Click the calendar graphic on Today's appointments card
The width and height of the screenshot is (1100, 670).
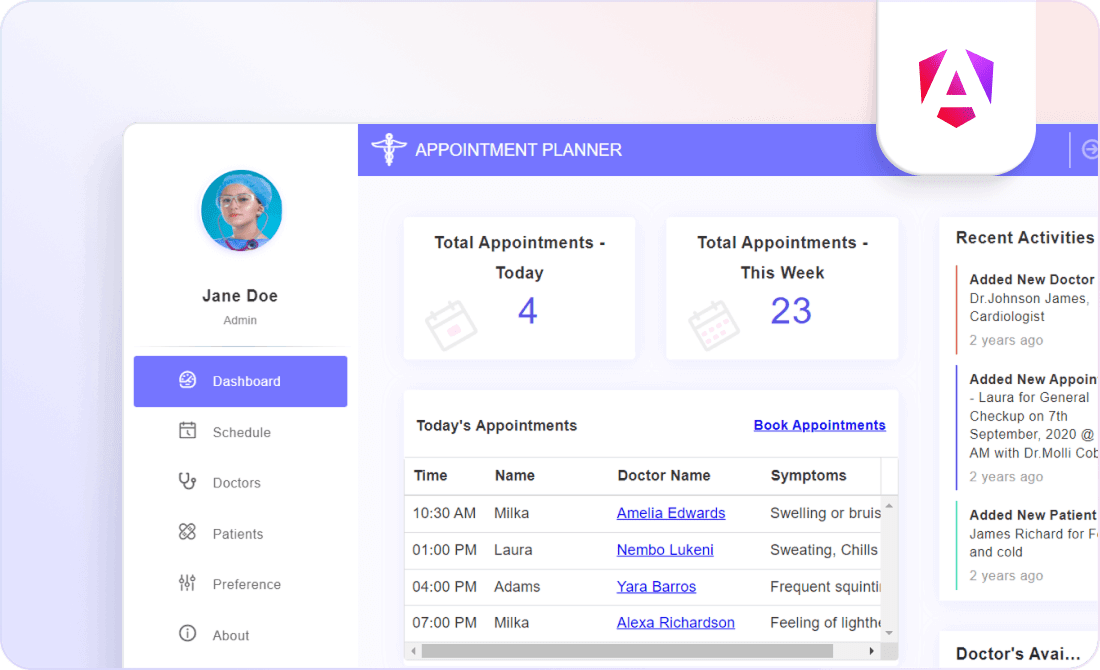(450, 325)
